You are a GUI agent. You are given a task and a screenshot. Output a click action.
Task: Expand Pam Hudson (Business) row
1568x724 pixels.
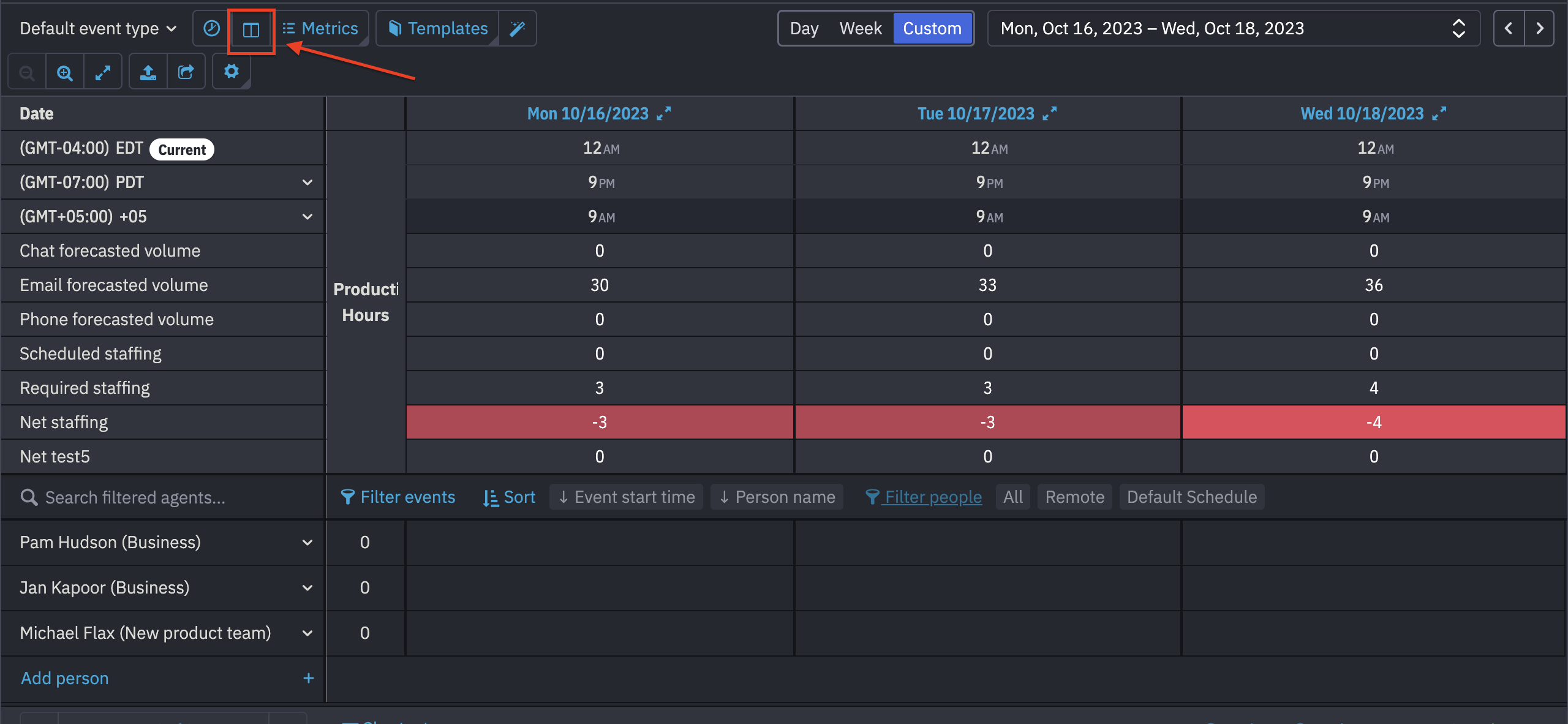(307, 543)
